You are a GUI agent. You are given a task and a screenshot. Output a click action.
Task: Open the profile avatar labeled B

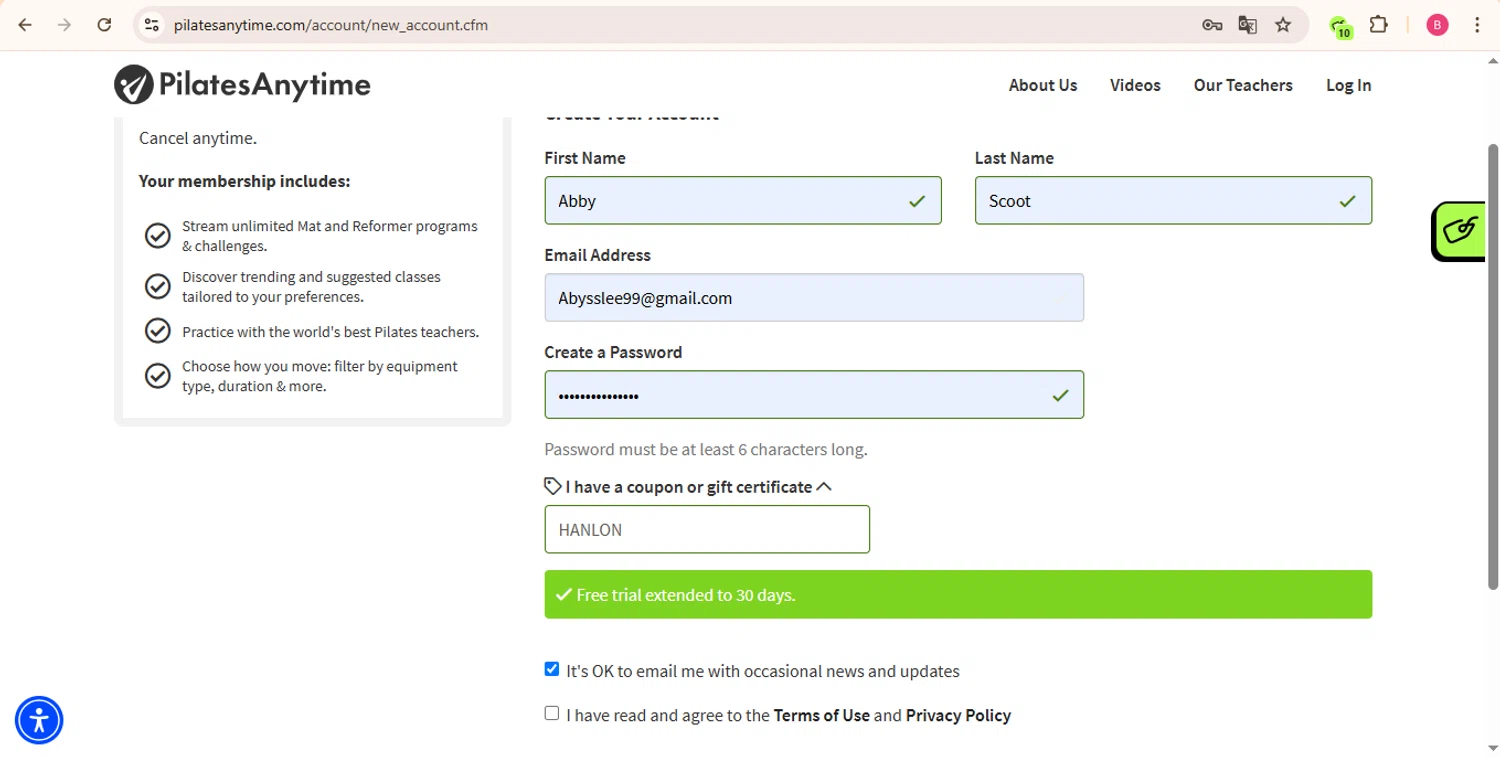coord(1437,25)
